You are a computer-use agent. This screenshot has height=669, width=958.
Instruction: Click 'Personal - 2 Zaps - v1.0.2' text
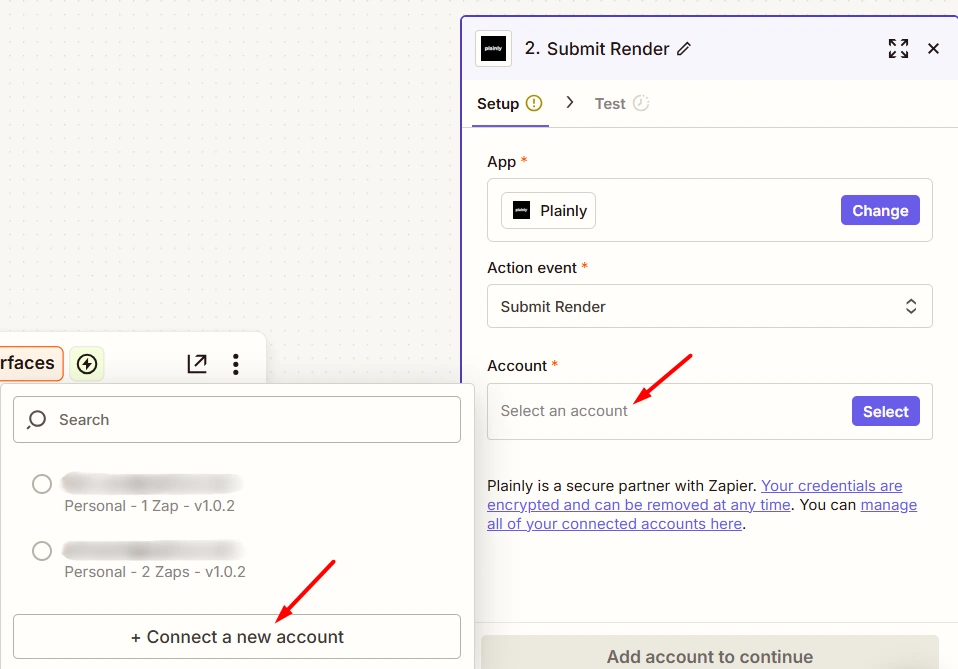pyautogui.click(x=155, y=572)
